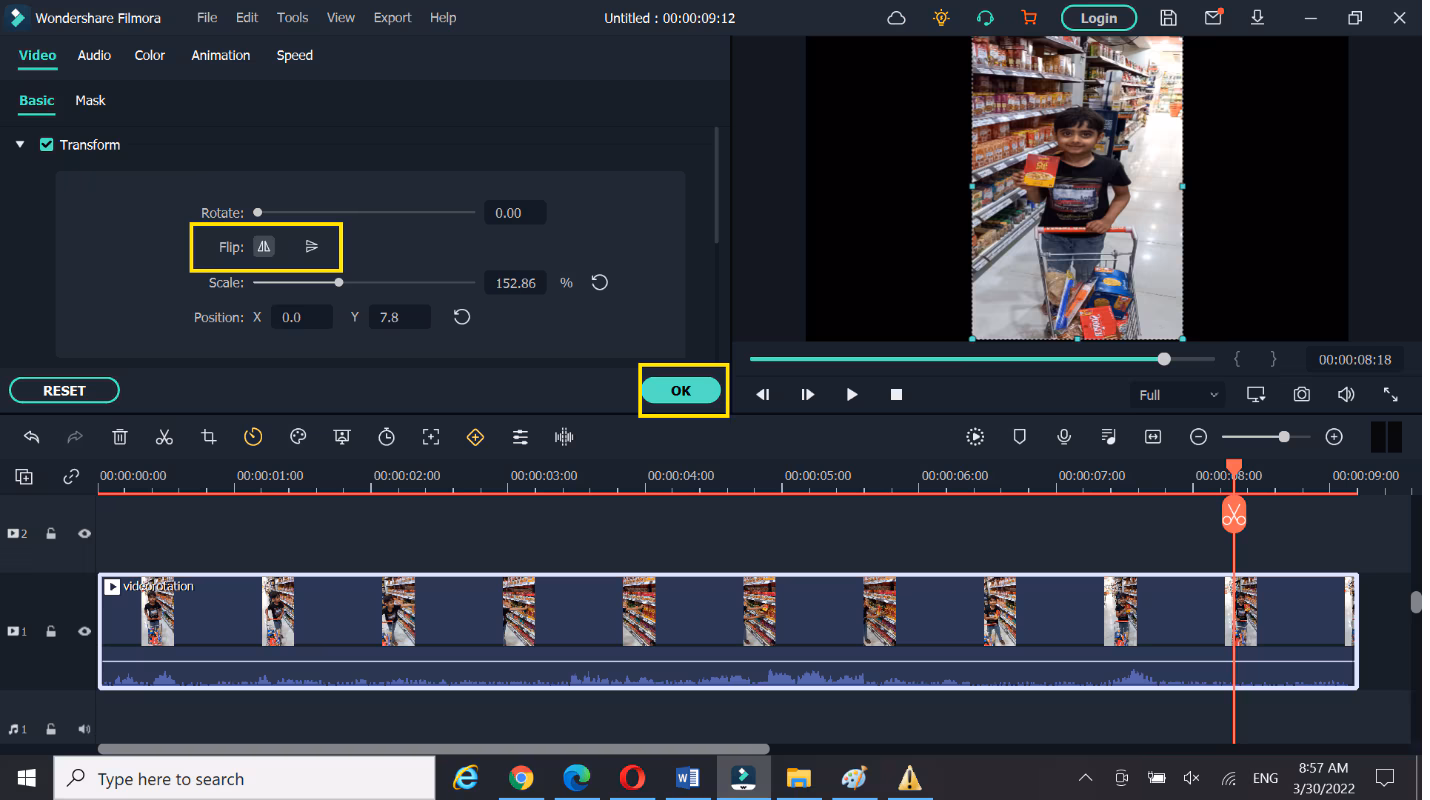
Task: Take a snapshot of the preview
Action: (x=1301, y=395)
